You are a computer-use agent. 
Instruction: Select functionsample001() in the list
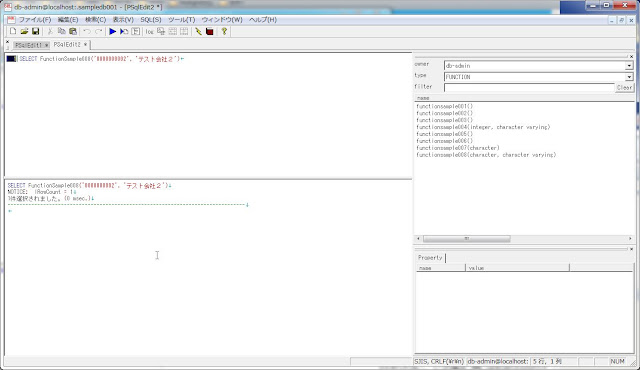point(444,106)
